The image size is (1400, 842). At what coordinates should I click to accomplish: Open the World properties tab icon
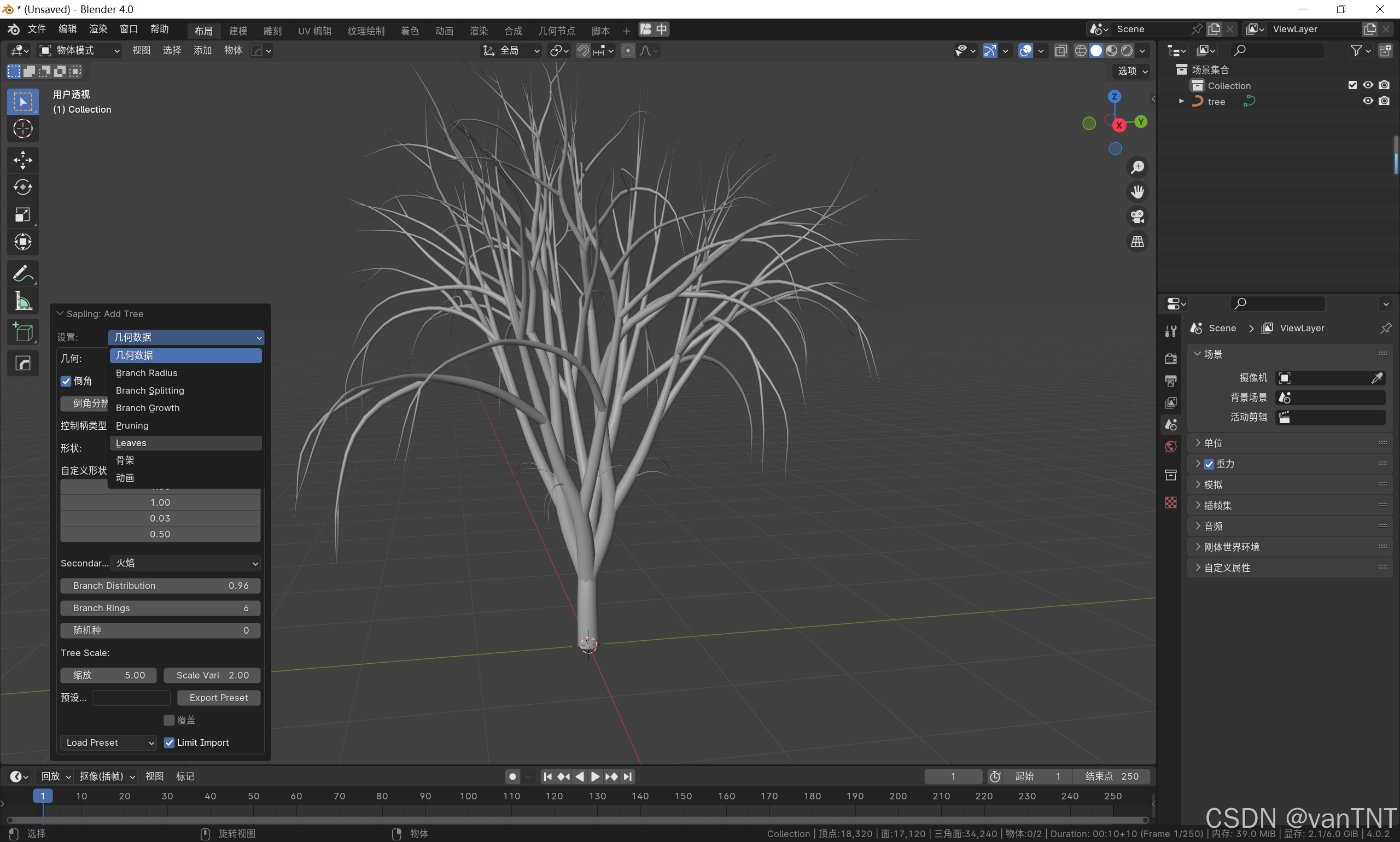pyautogui.click(x=1170, y=447)
